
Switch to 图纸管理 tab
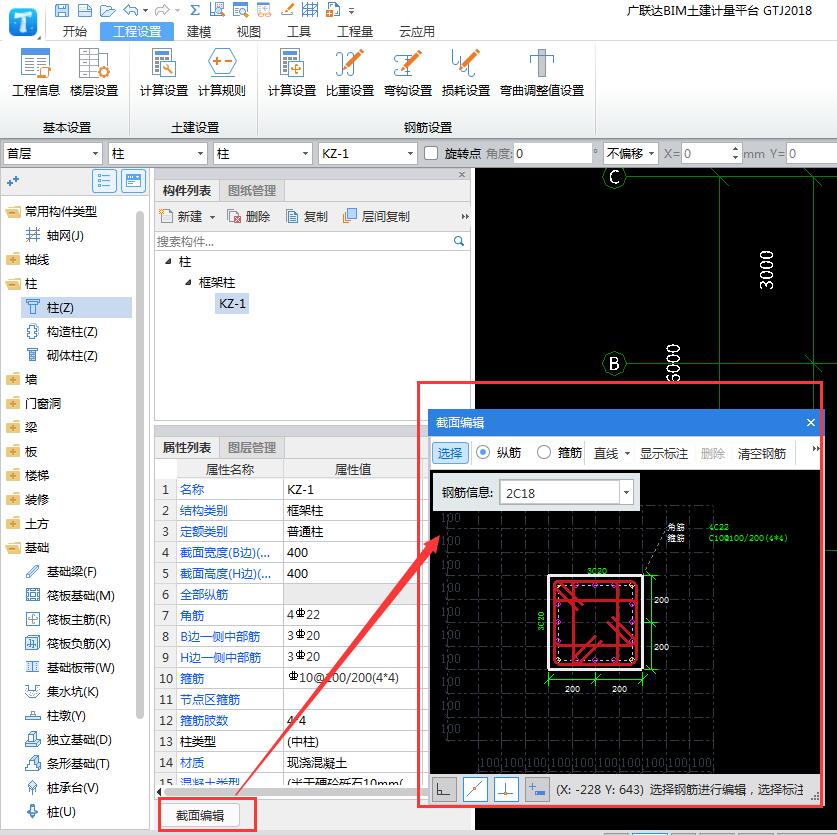[252, 190]
